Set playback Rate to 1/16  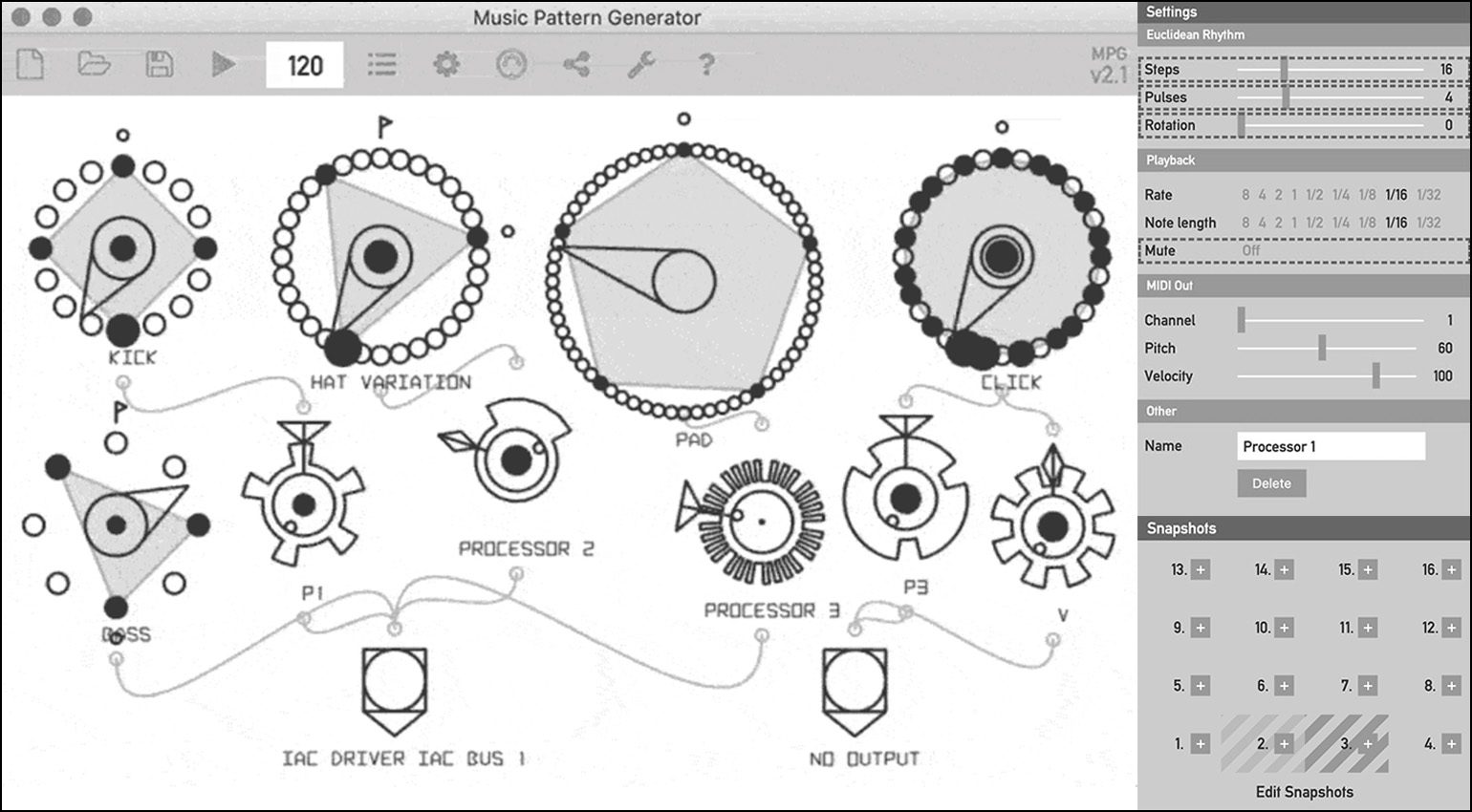coord(1396,195)
